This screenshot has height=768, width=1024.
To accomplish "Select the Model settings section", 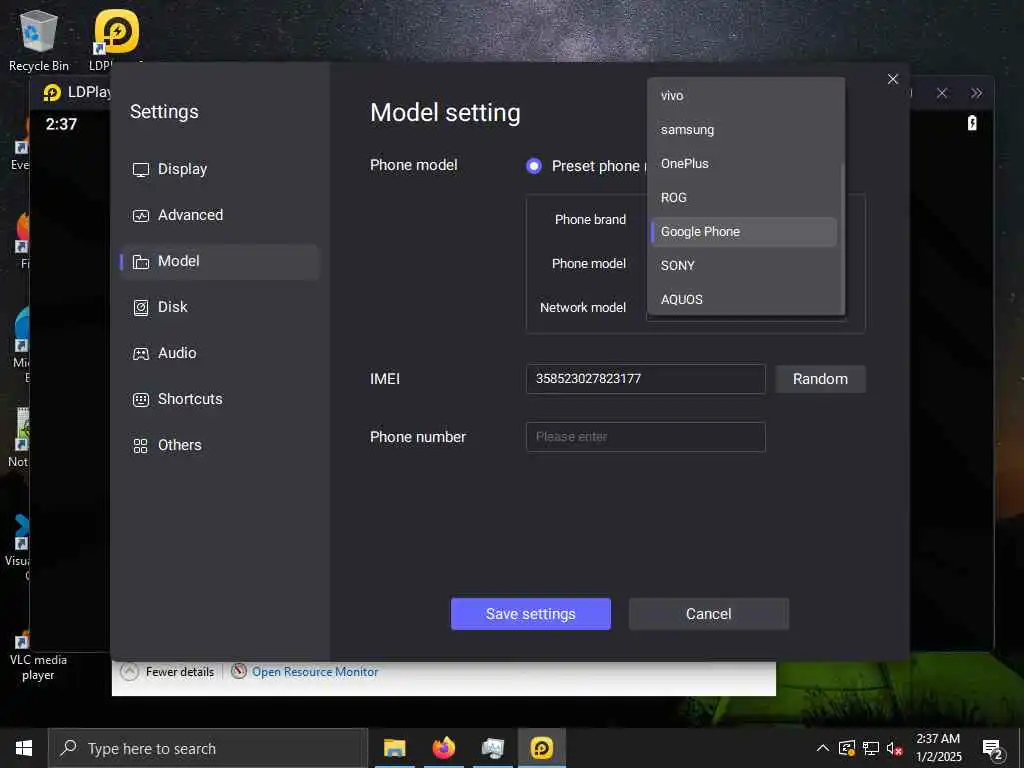I will click(219, 261).
